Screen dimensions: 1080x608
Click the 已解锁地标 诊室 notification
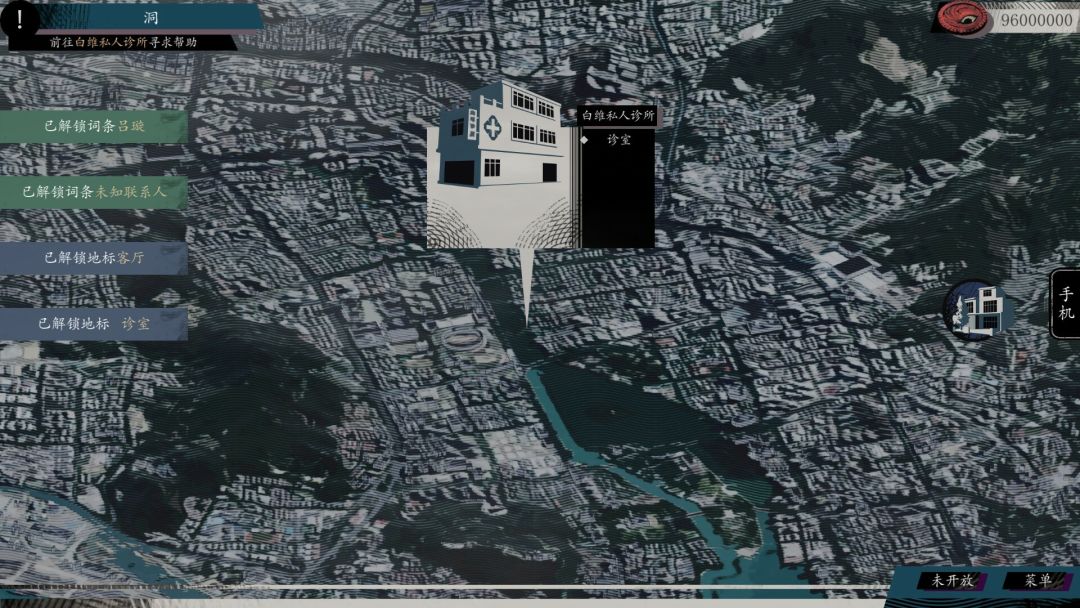[x=93, y=324]
